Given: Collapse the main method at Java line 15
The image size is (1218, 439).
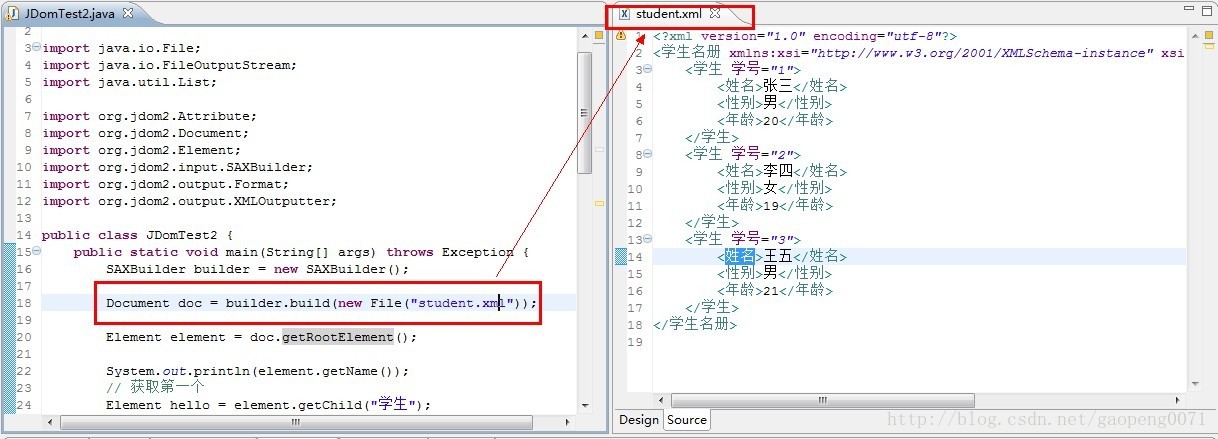Looking at the screenshot, I should 37,252.
